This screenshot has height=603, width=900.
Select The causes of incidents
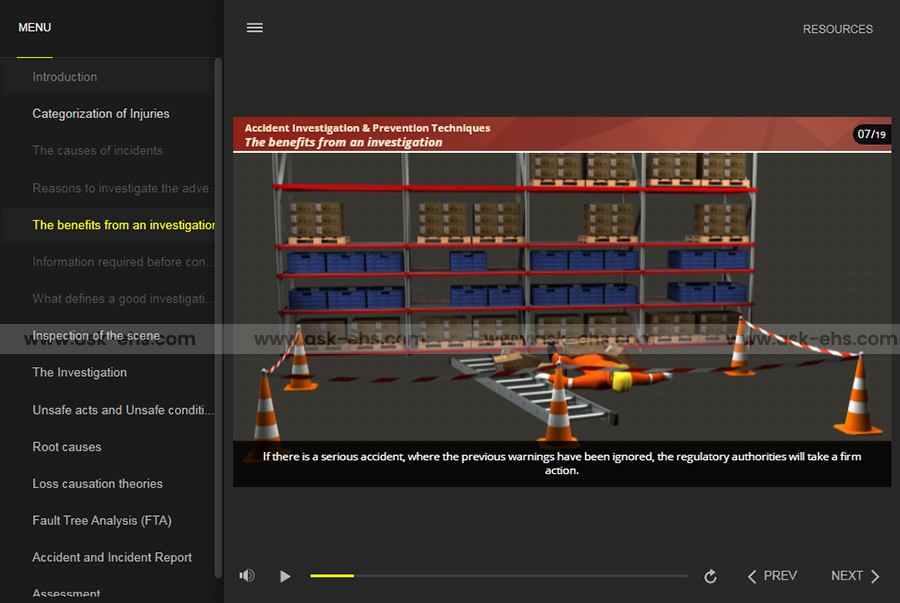pos(97,151)
